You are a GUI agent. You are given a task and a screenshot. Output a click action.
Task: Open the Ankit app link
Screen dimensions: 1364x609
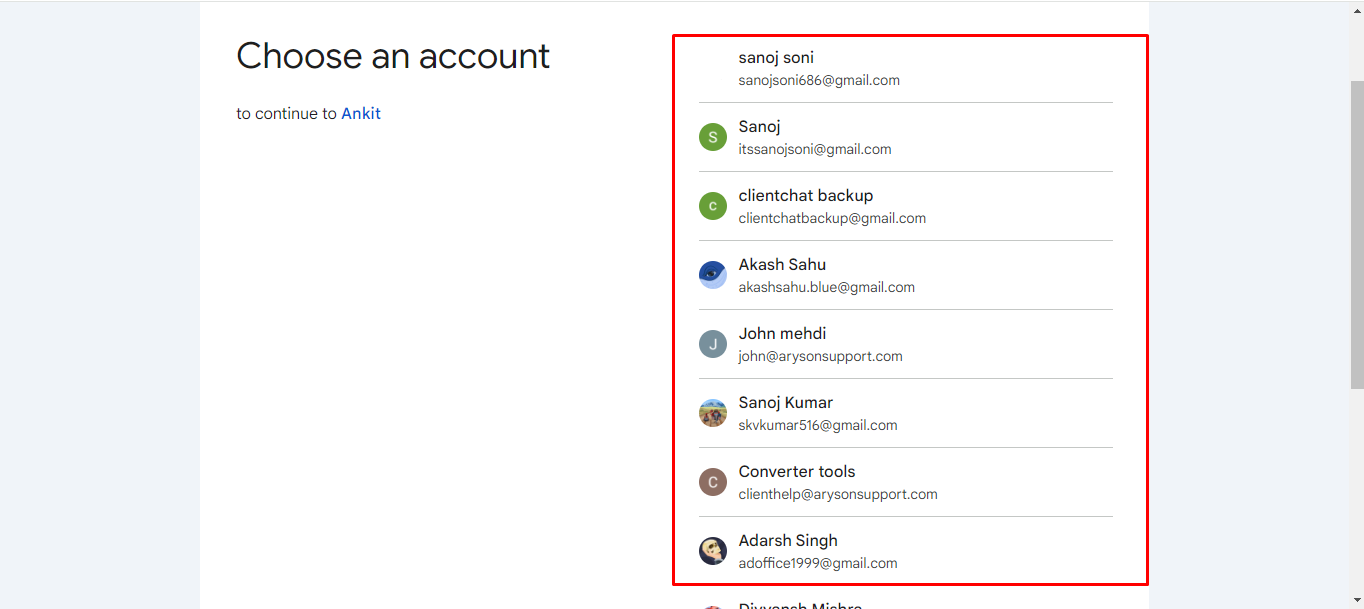click(361, 114)
